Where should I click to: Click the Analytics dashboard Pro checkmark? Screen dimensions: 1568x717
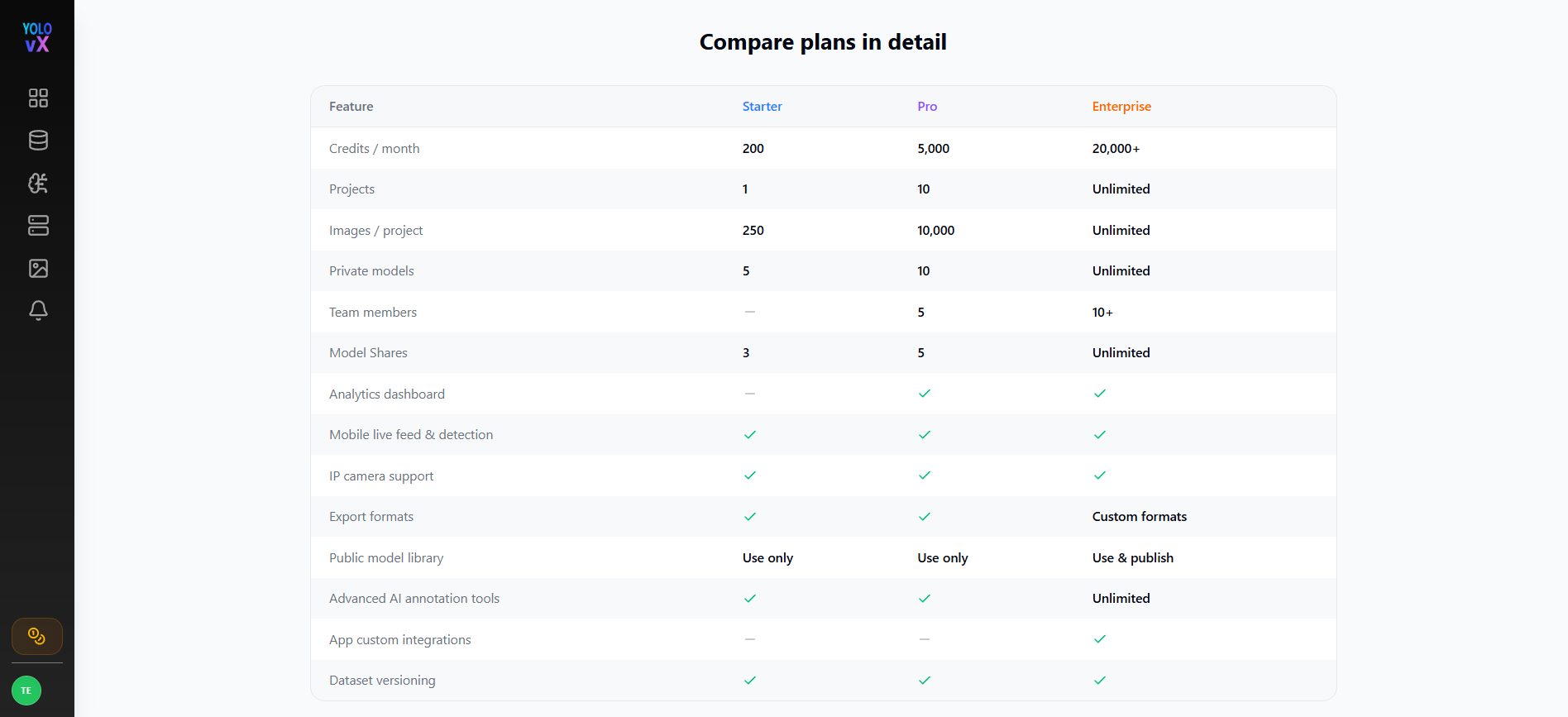925,394
